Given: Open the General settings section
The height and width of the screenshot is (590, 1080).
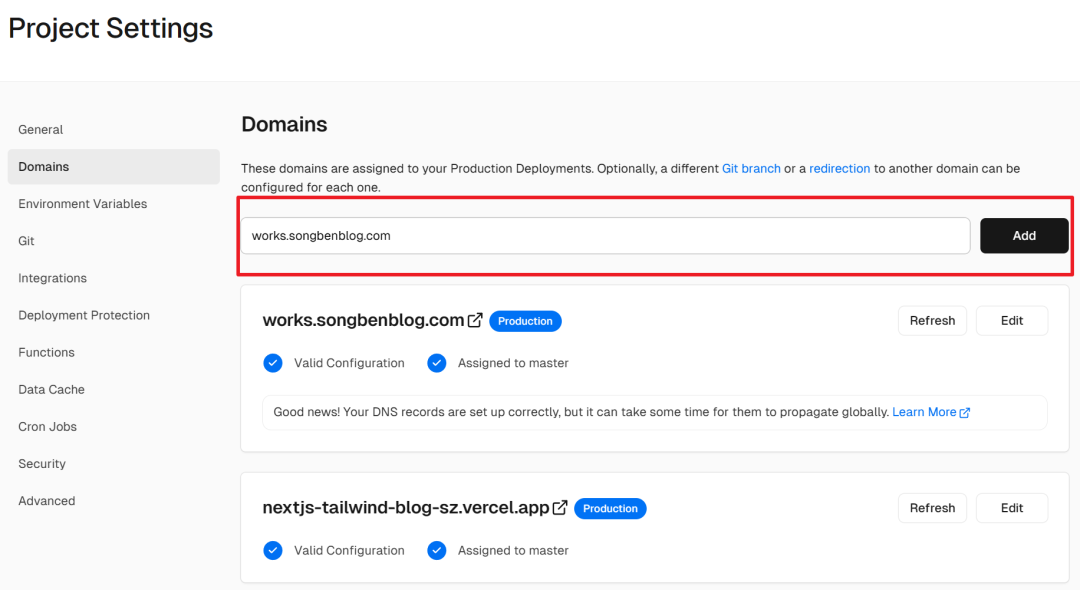Looking at the screenshot, I should 41,130.
